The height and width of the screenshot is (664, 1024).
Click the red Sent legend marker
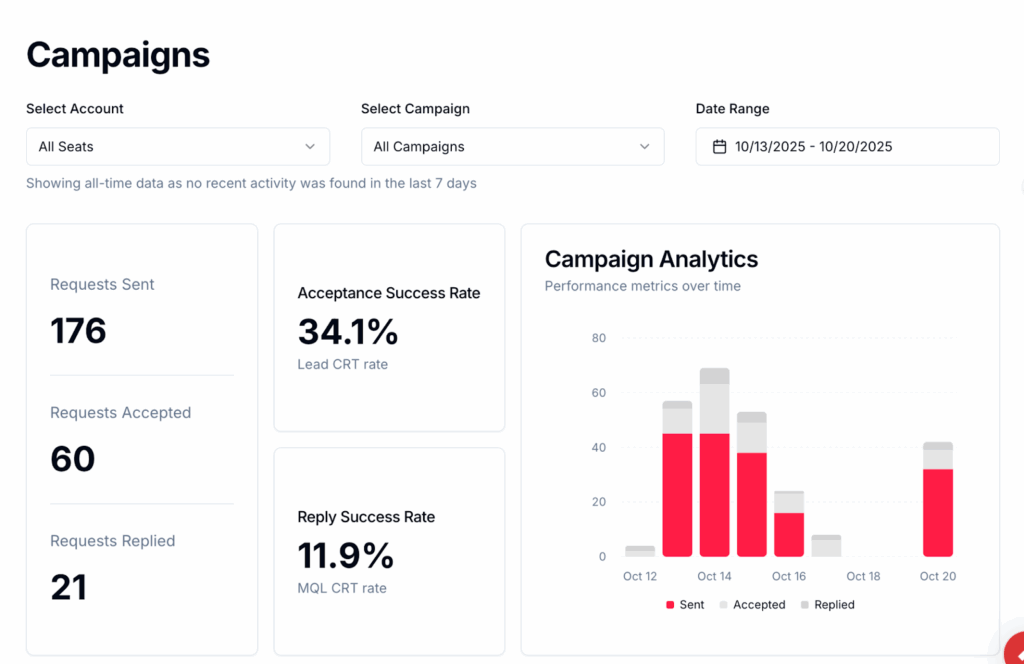click(670, 605)
